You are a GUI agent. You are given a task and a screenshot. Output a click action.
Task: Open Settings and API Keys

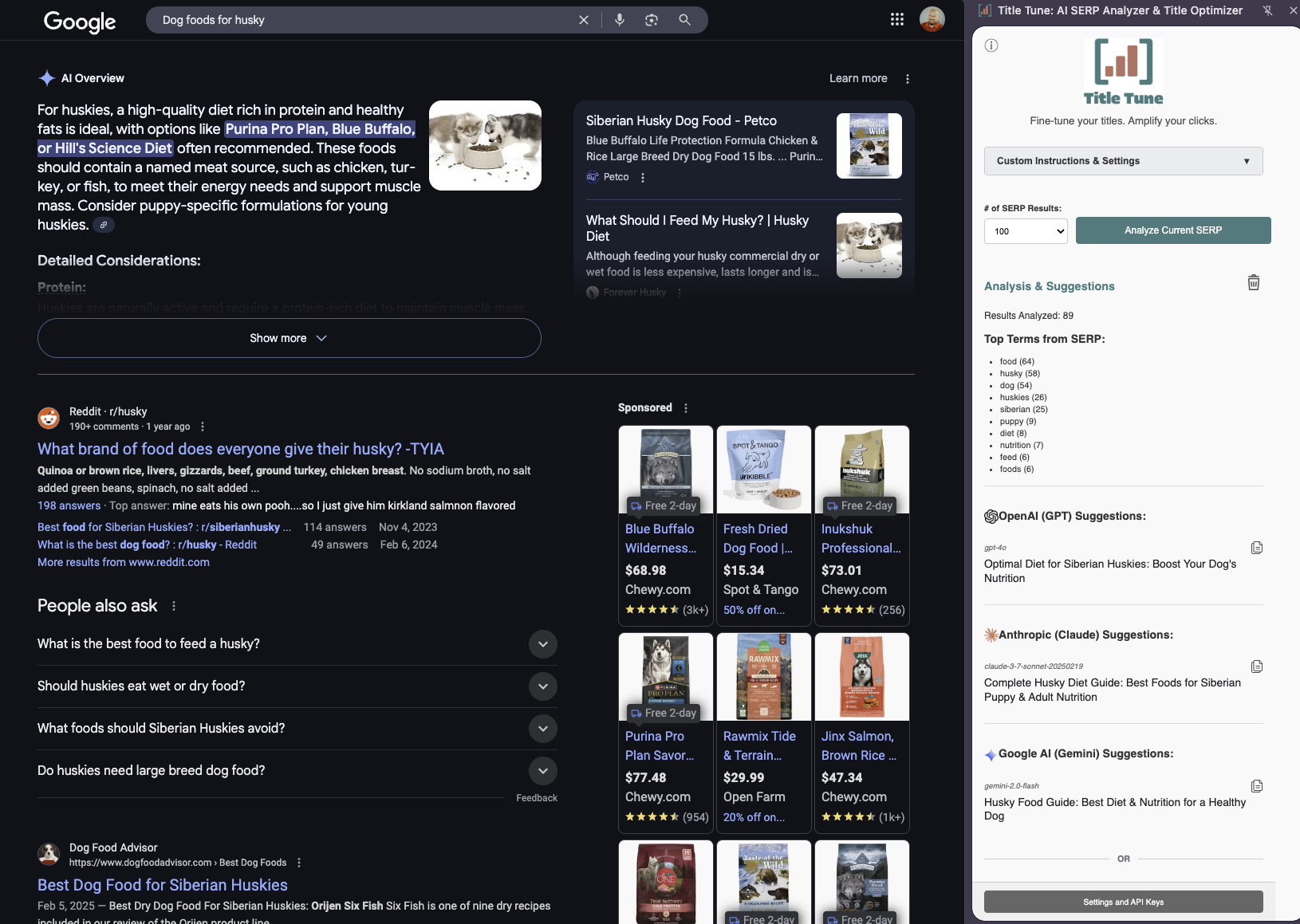(x=1123, y=902)
